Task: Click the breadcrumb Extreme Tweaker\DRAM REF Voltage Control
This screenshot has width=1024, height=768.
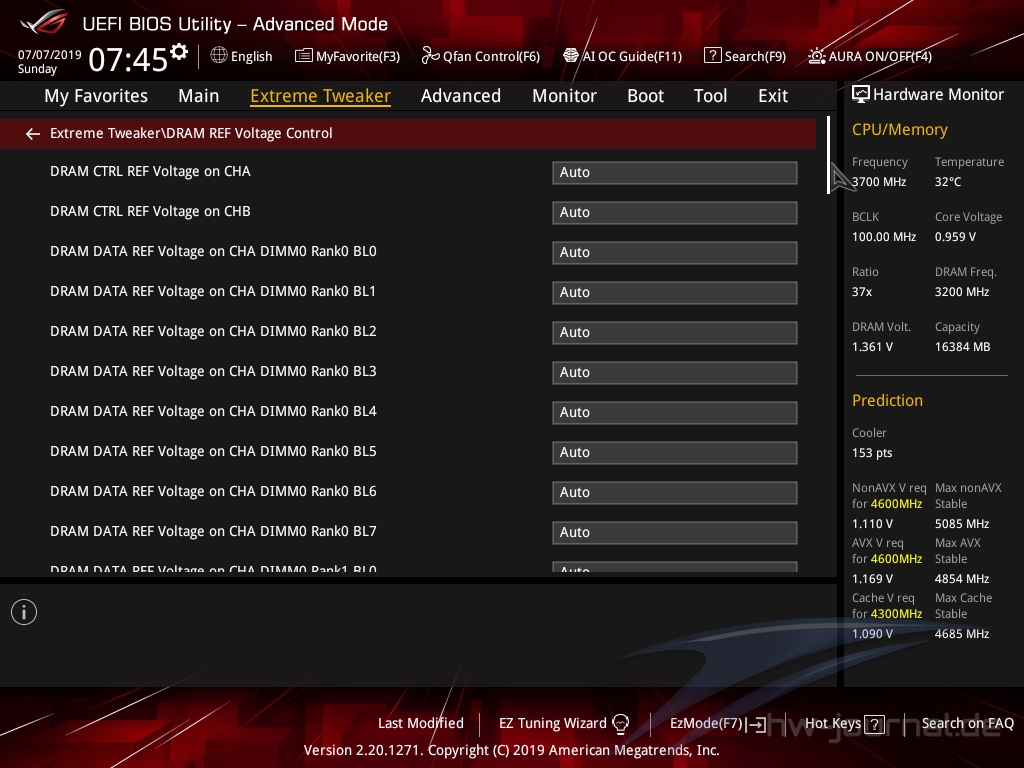Action: click(191, 133)
